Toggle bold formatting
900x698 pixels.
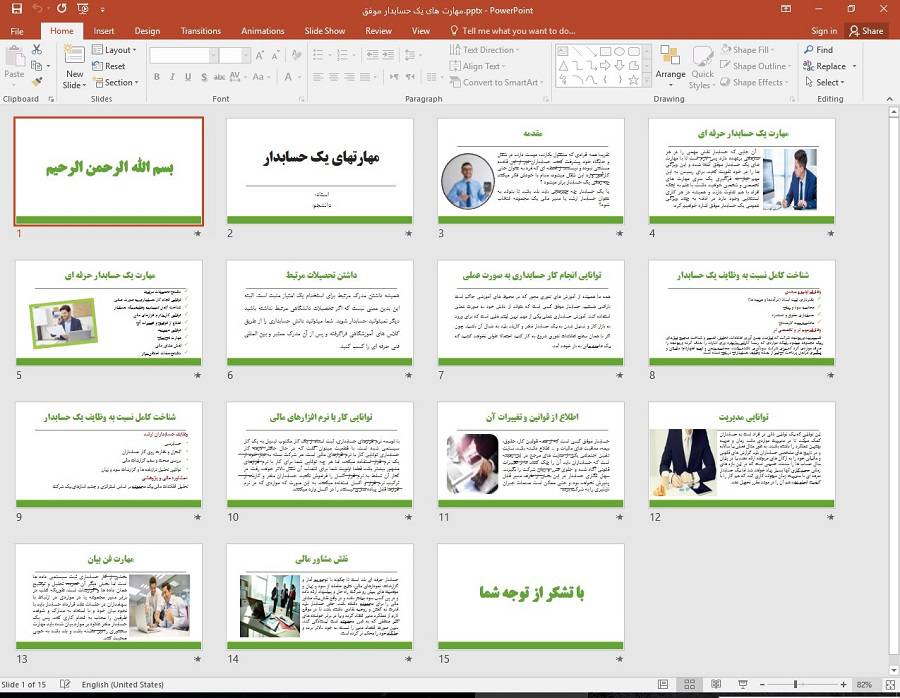click(x=156, y=76)
